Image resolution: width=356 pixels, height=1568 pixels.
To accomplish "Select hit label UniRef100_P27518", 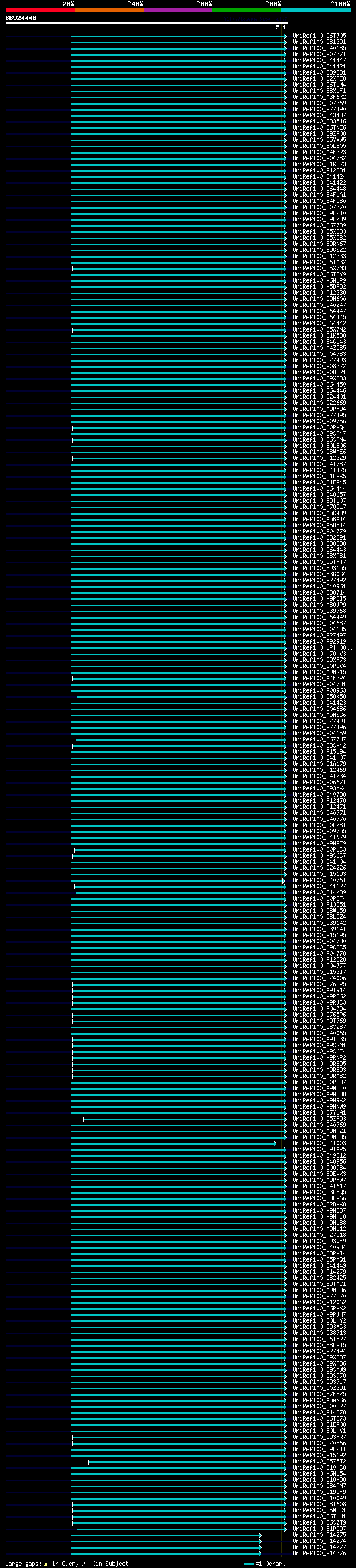I will click(319, 1235).
